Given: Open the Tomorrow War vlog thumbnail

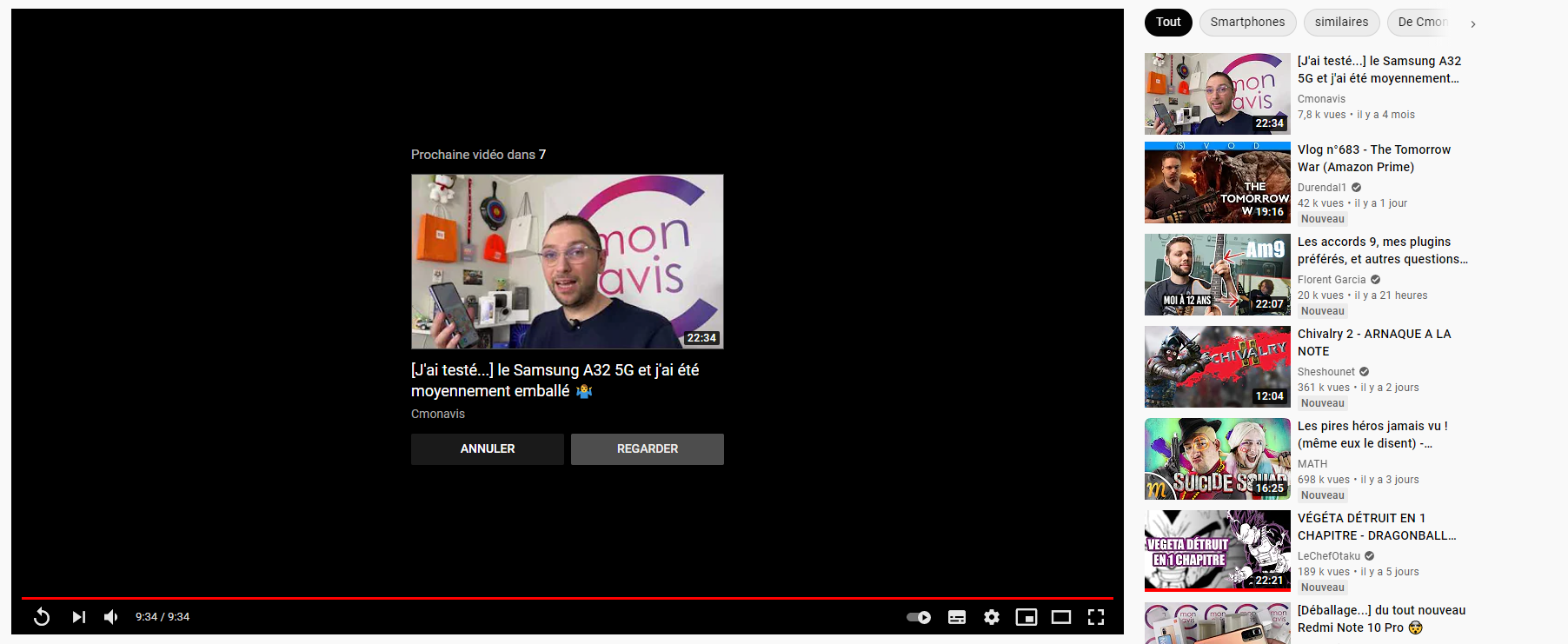Looking at the screenshot, I should pyautogui.click(x=1217, y=183).
